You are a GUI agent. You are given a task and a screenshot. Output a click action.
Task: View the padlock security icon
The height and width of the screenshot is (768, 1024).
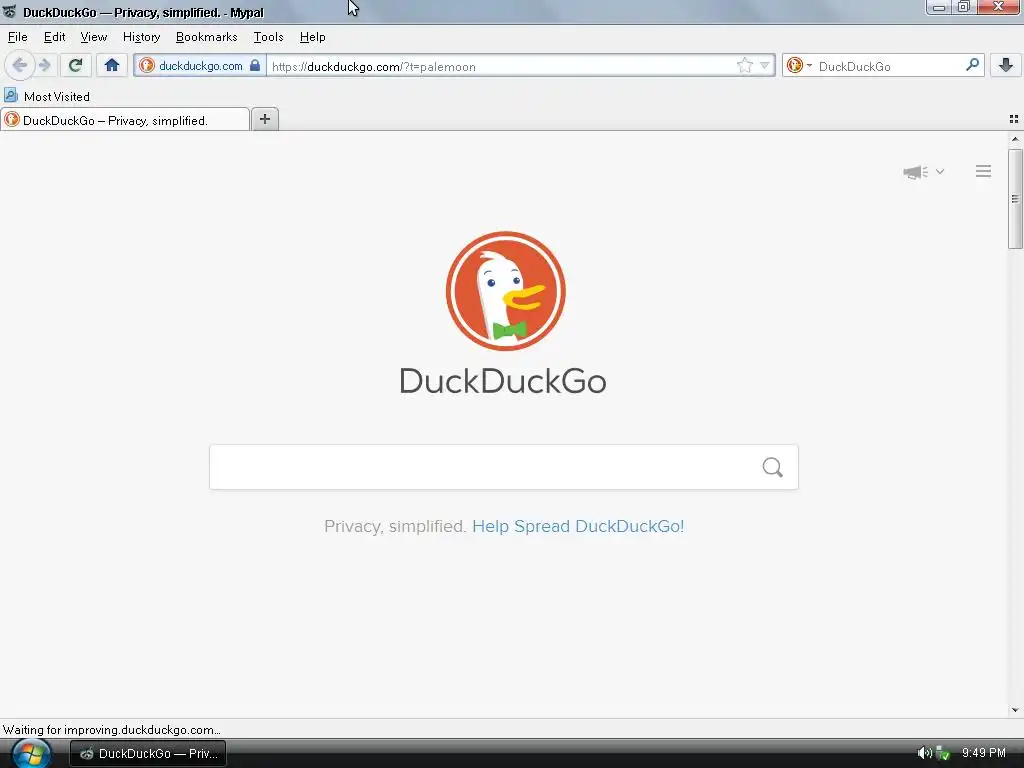coord(255,66)
